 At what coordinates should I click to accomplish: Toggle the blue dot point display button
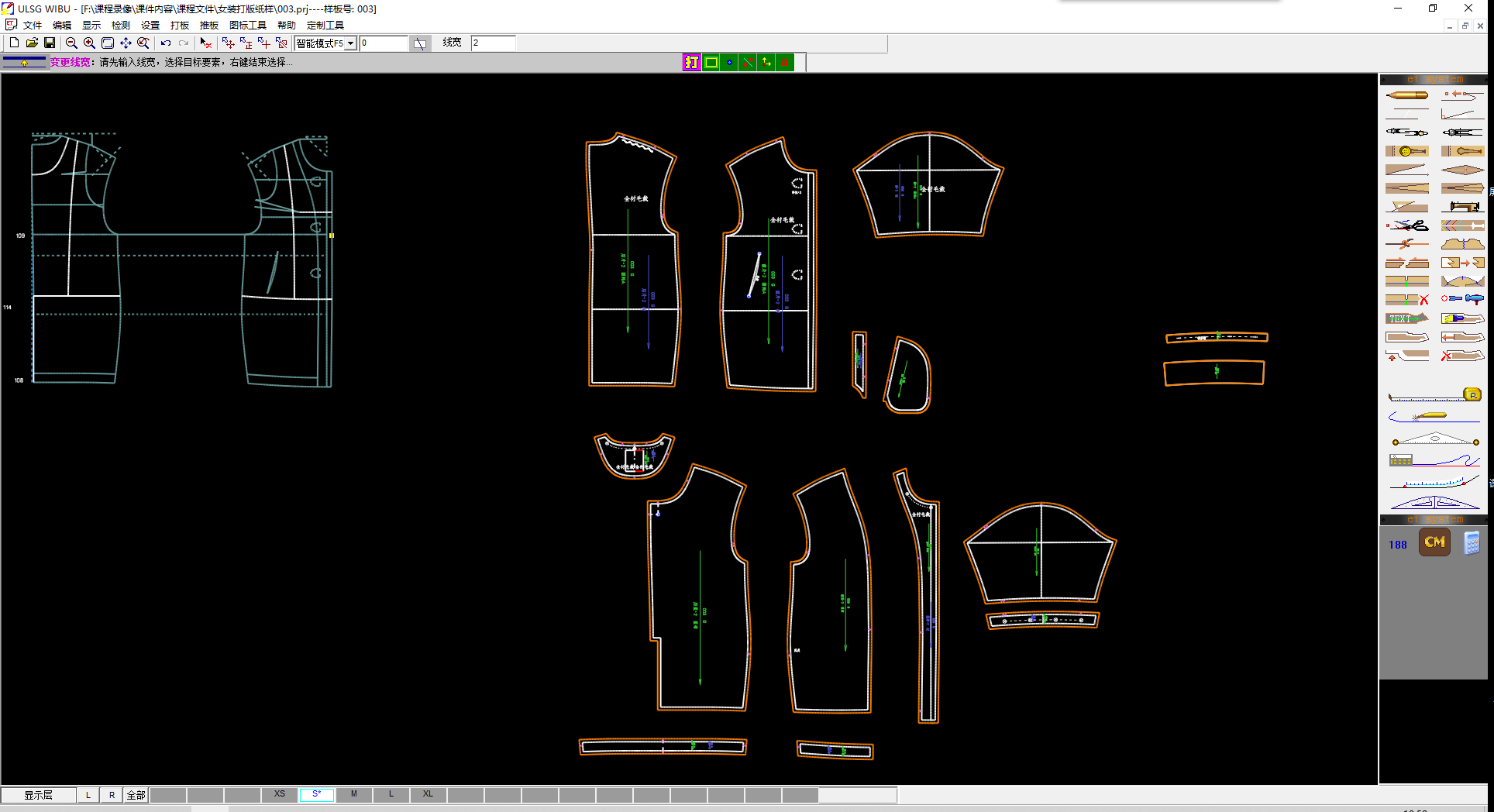tap(729, 63)
